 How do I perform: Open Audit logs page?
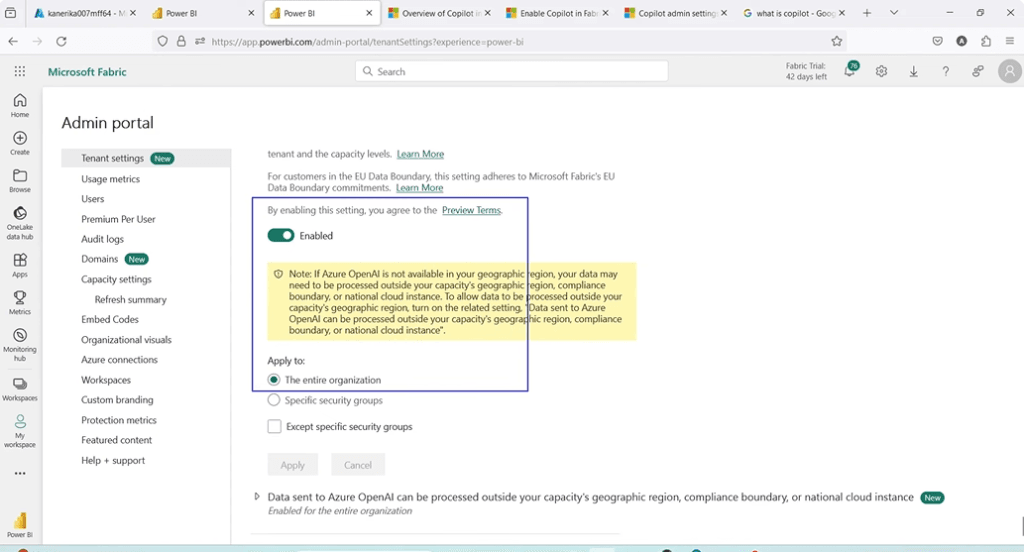[103, 239]
